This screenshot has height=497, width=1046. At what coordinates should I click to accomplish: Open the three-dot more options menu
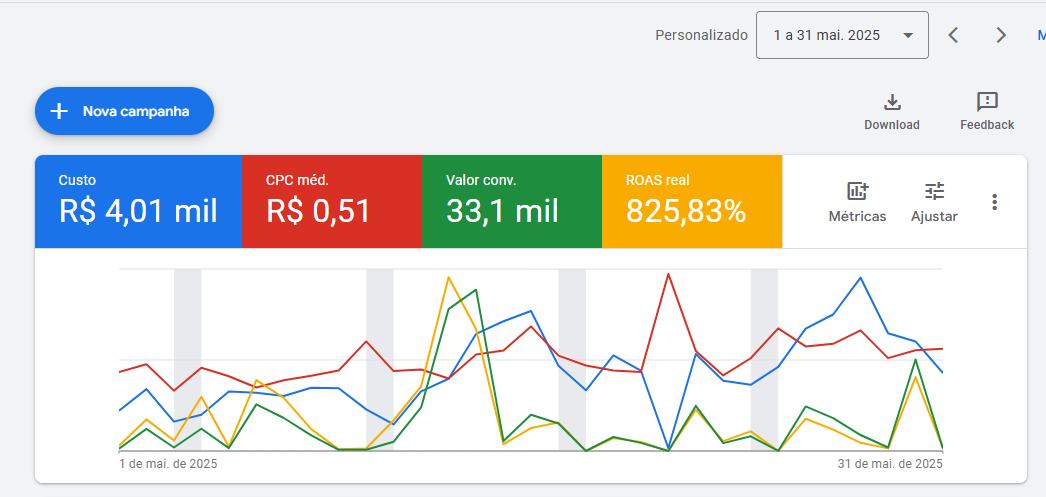994,202
